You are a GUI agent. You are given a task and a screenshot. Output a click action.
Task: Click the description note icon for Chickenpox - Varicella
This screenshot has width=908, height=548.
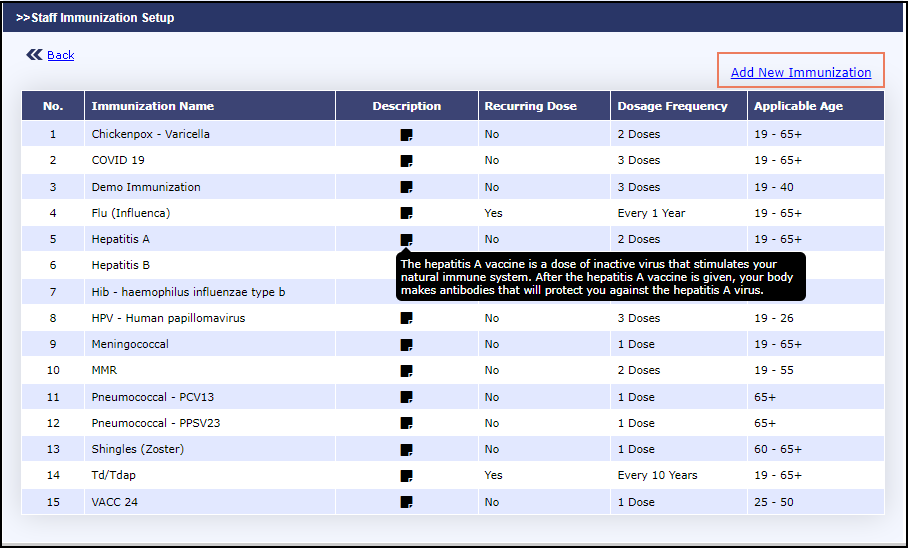[x=406, y=135]
